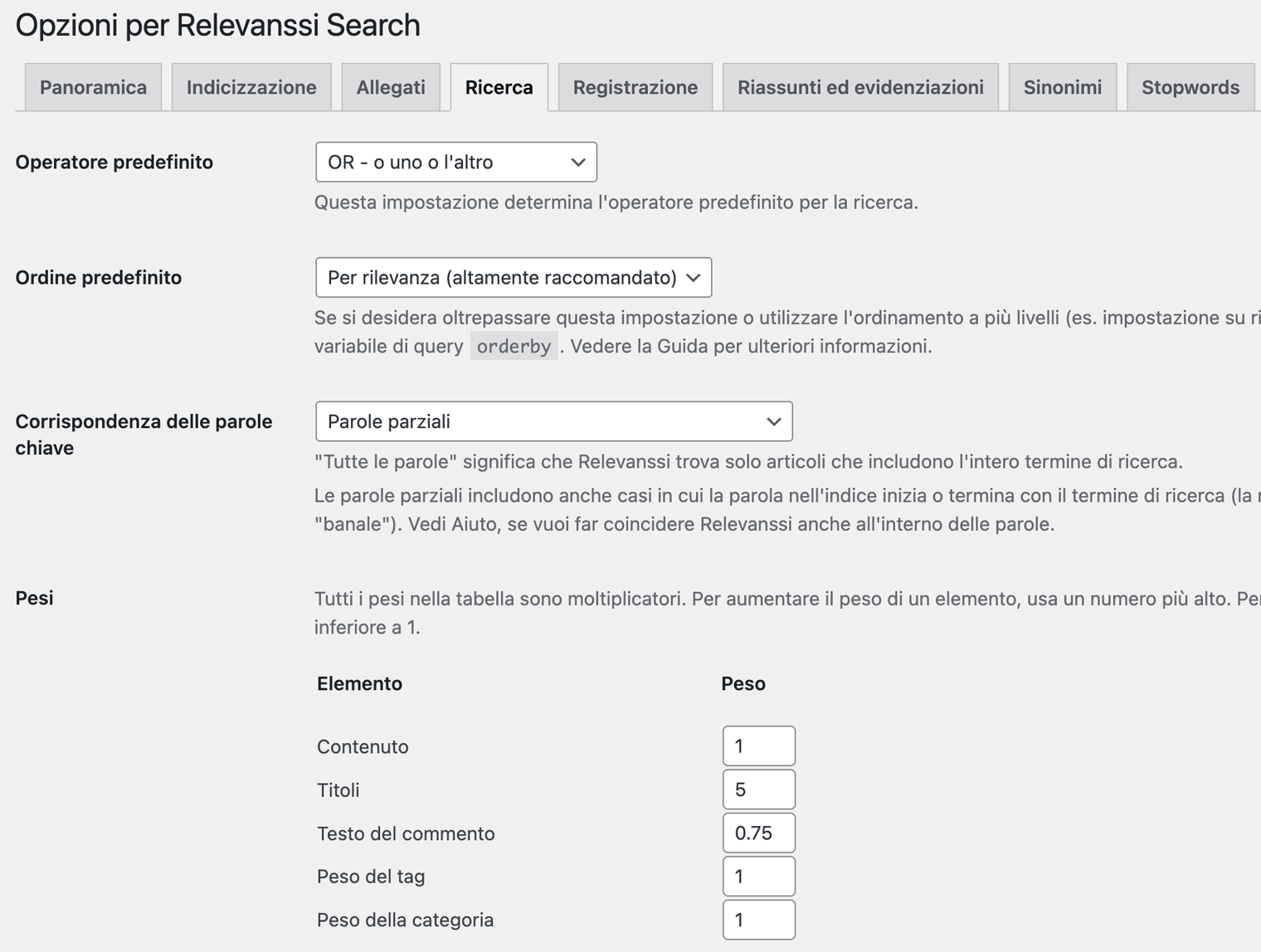Click the Opzioni per Relevanssi Search heading
The height and width of the screenshot is (952, 1261).
pos(218,26)
